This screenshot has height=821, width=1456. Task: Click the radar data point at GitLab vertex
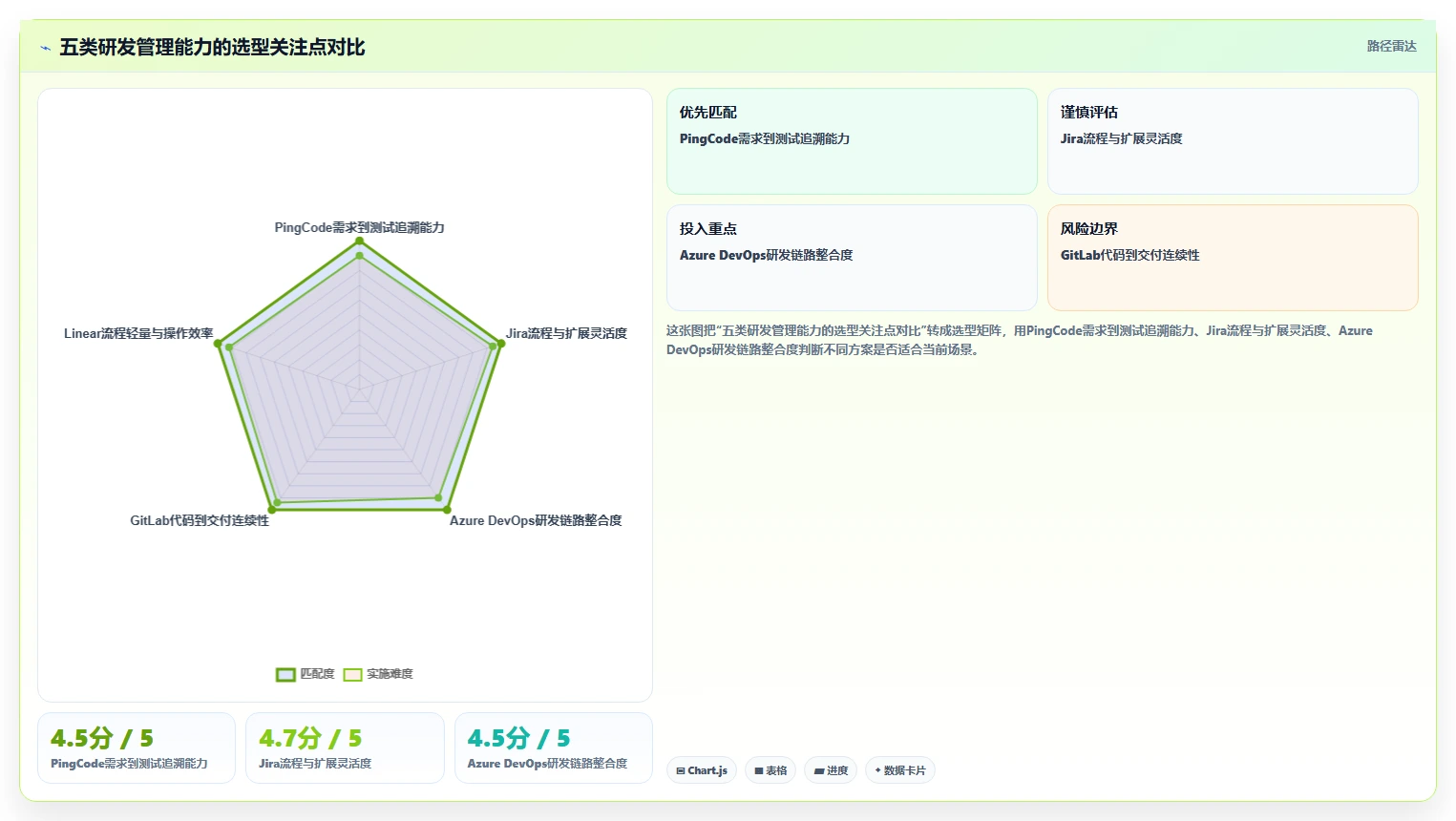click(272, 509)
